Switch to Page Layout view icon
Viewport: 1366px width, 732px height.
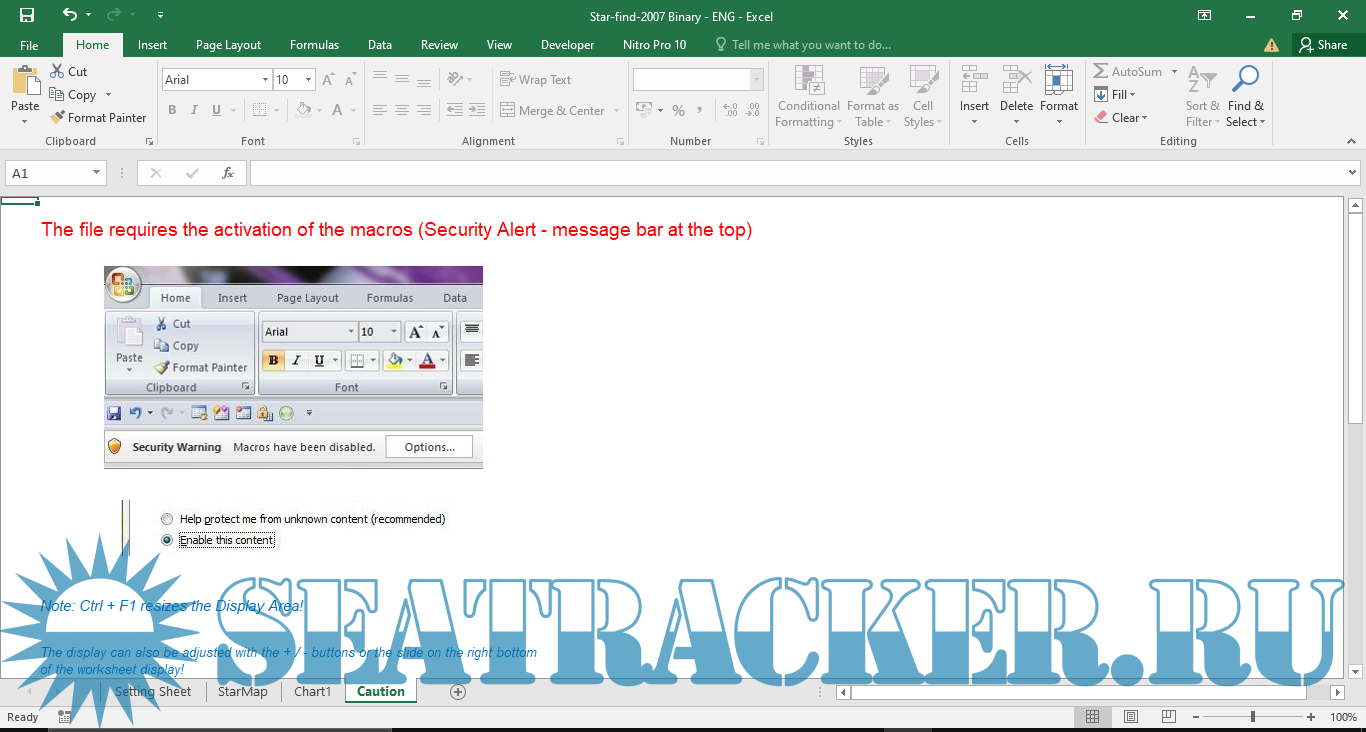(1131, 717)
